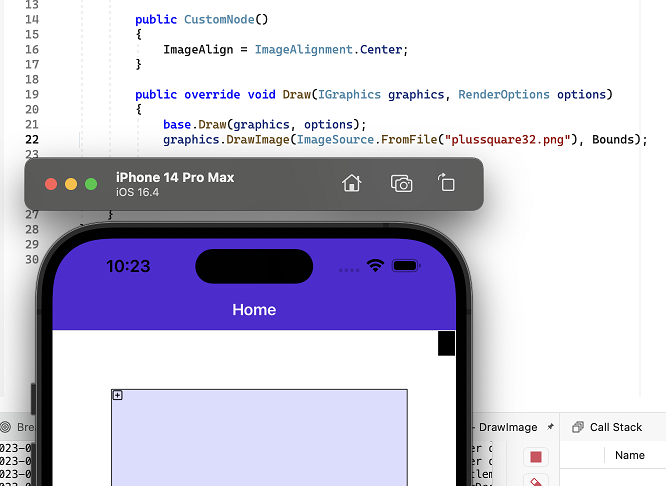Click the green zoom window button

pyautogui.click(x=91, y=184)
